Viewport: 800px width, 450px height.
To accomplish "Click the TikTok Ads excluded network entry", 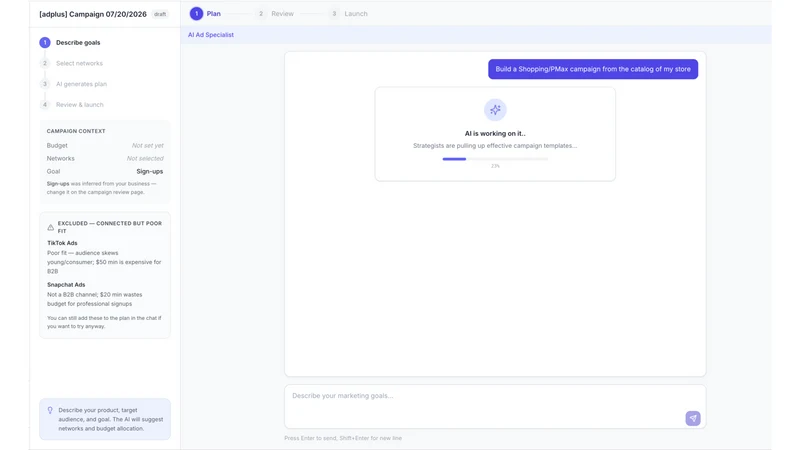I will [x=104, y=257].
